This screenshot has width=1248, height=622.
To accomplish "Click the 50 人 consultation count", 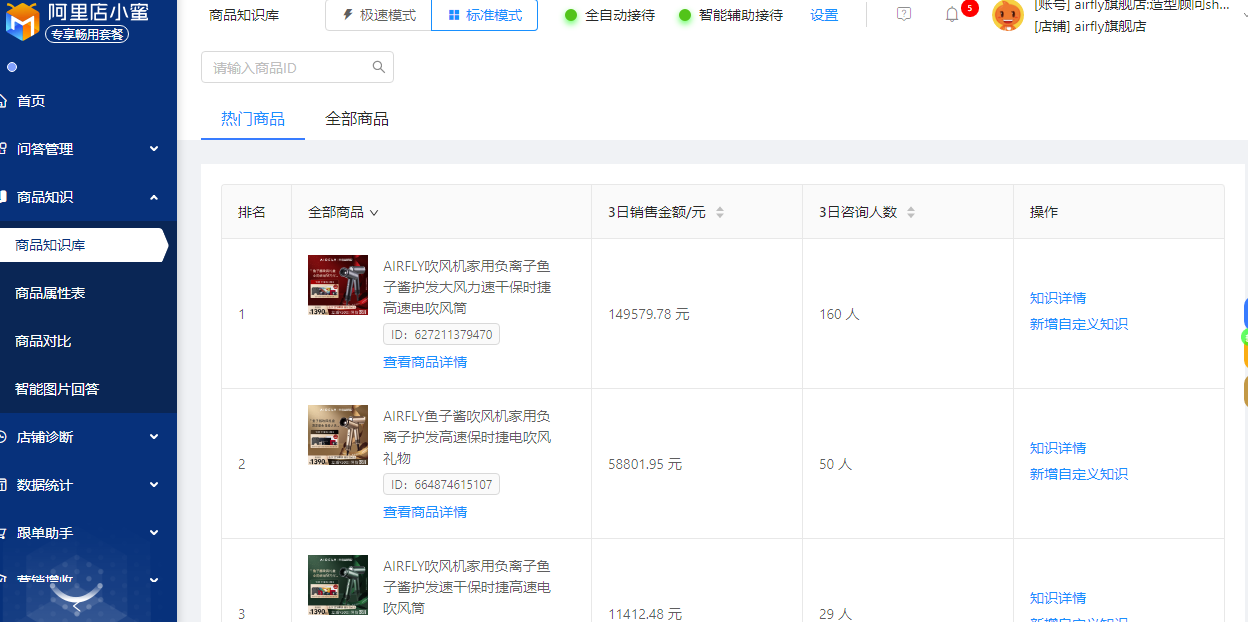I will 835,464.
